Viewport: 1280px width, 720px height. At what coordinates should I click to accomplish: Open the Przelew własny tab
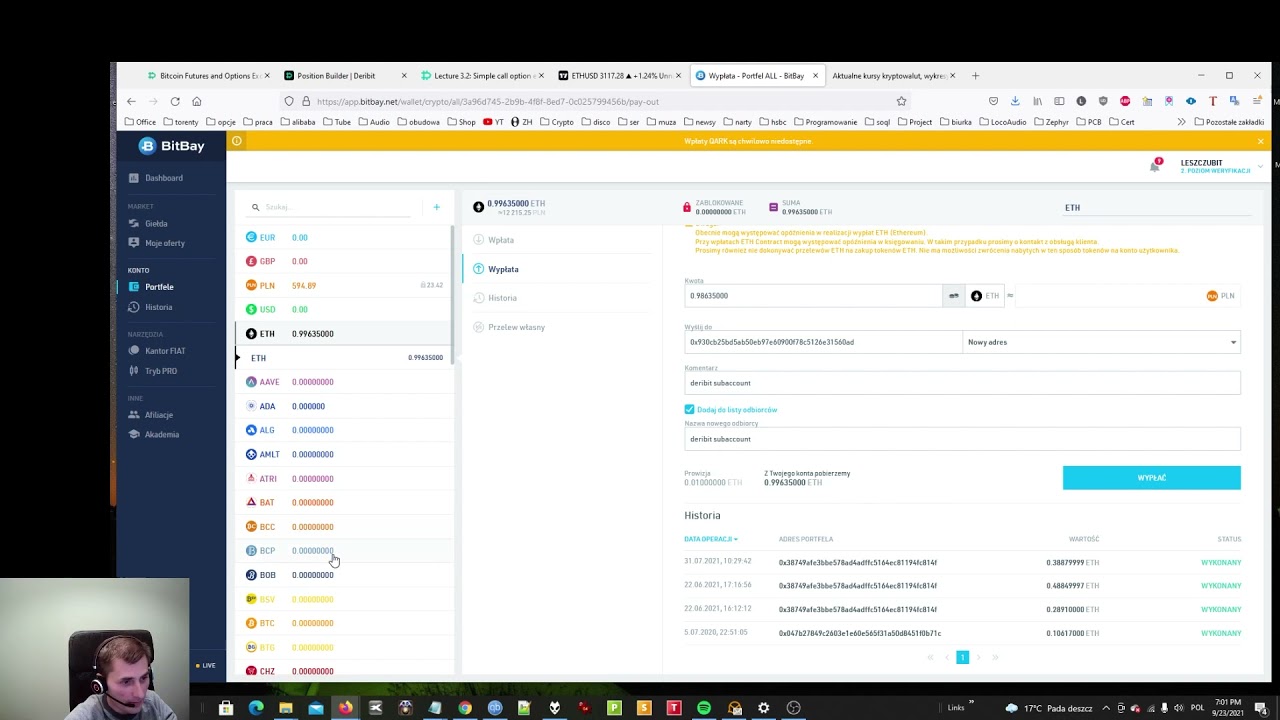point(509,327)
